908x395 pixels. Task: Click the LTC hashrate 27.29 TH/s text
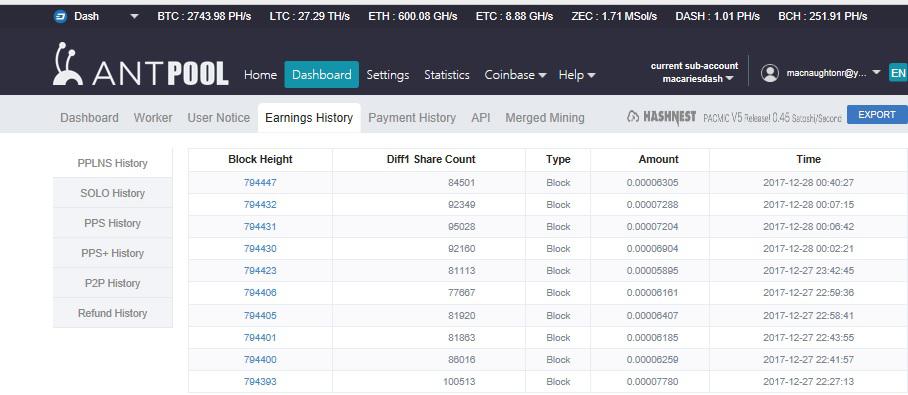coord(309,16)
